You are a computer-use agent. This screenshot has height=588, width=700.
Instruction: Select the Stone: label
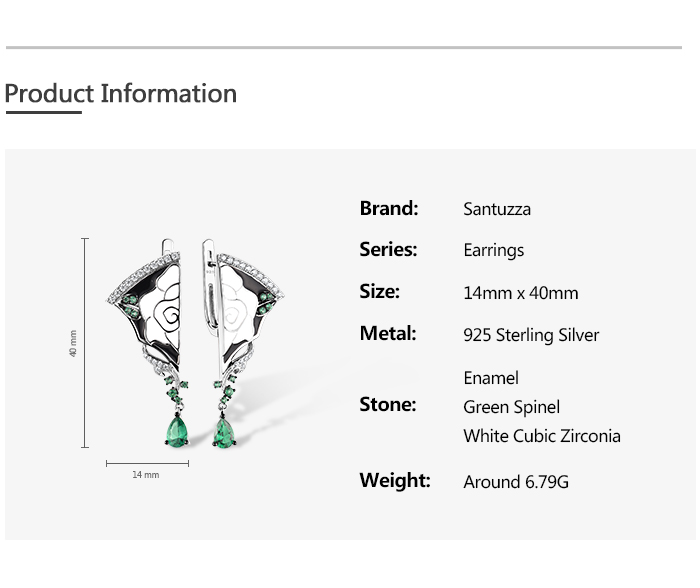(388, 405)
